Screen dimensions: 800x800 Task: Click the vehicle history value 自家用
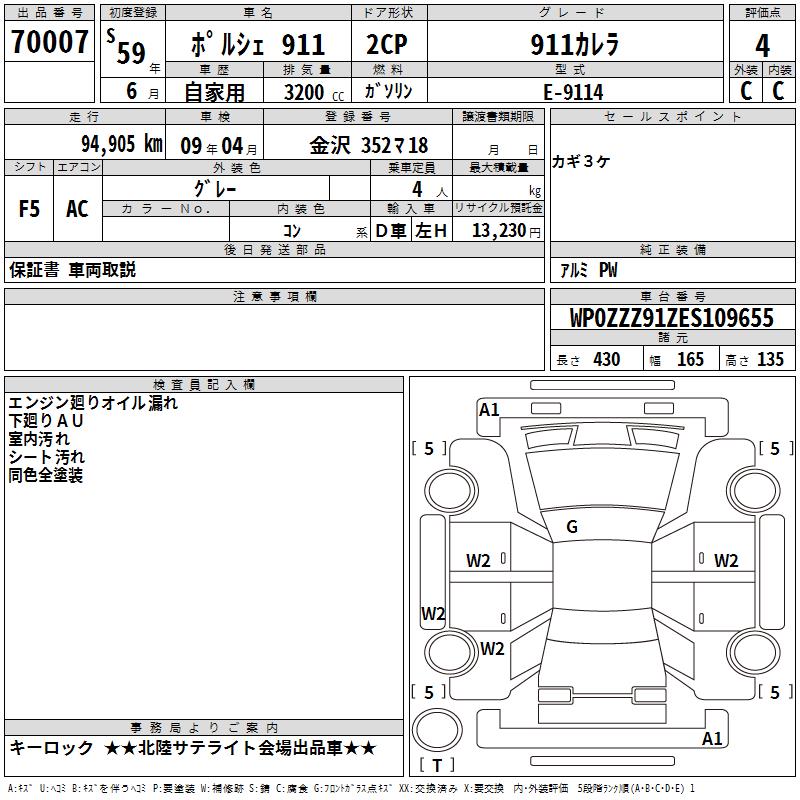214,92
